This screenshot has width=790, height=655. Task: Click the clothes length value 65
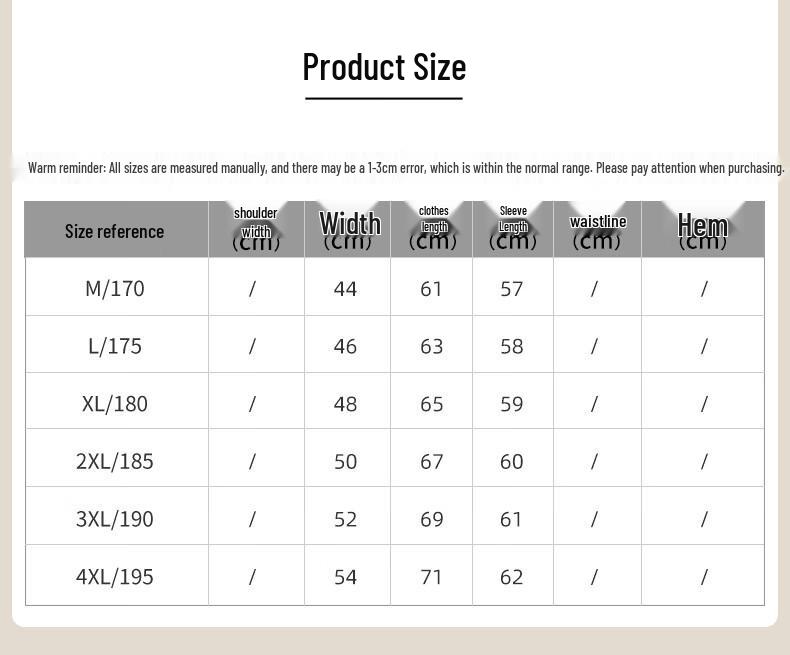(x=431, y=404)
